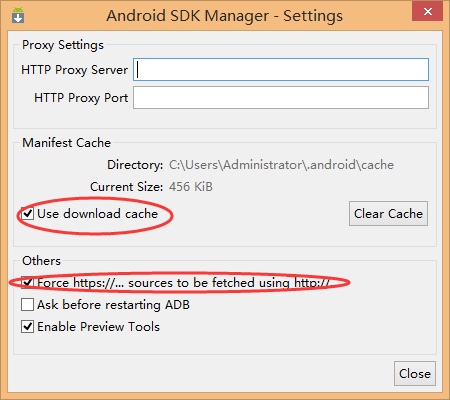Click the HTTP Proxy Server label
This screenshot has height=400, width=450.
tap(74, 70)
